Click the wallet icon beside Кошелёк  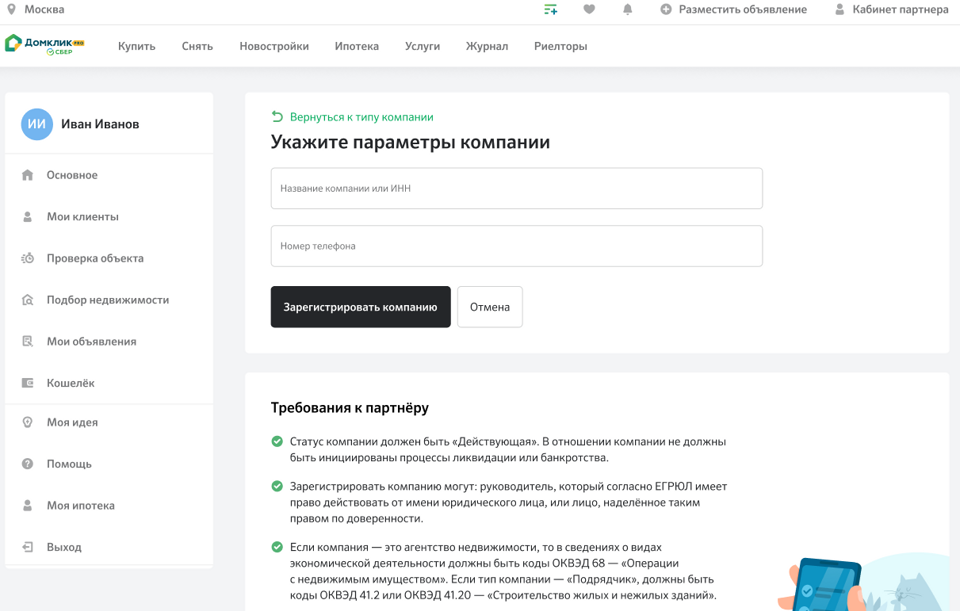(x=28, y=383)
